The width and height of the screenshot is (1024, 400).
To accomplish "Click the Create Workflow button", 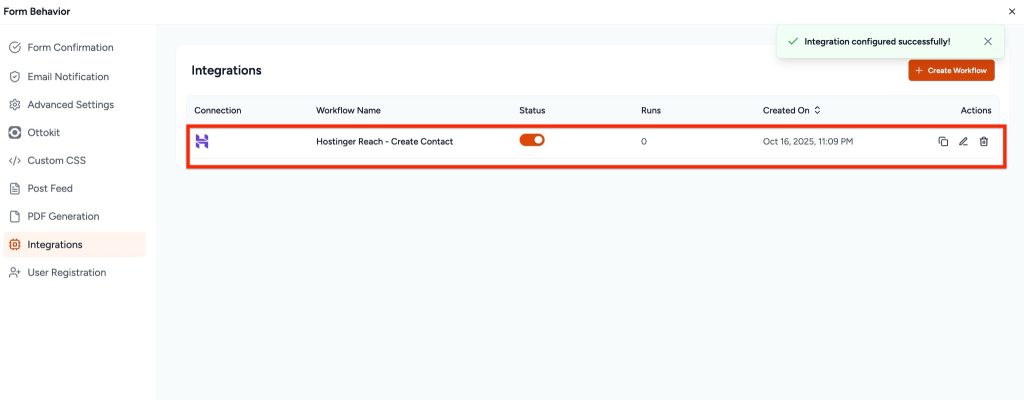I will point(951,70).
